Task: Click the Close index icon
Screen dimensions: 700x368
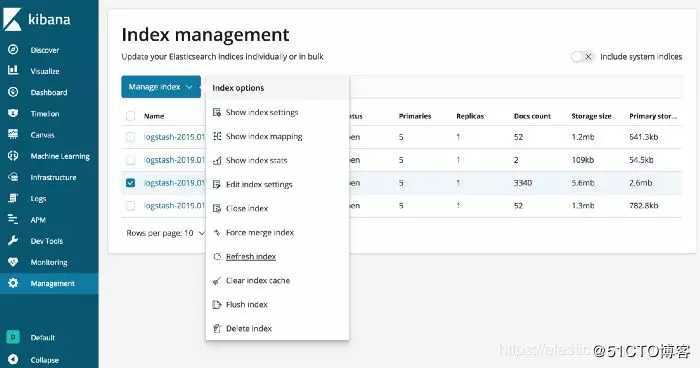Action: [x=217, y=209]
